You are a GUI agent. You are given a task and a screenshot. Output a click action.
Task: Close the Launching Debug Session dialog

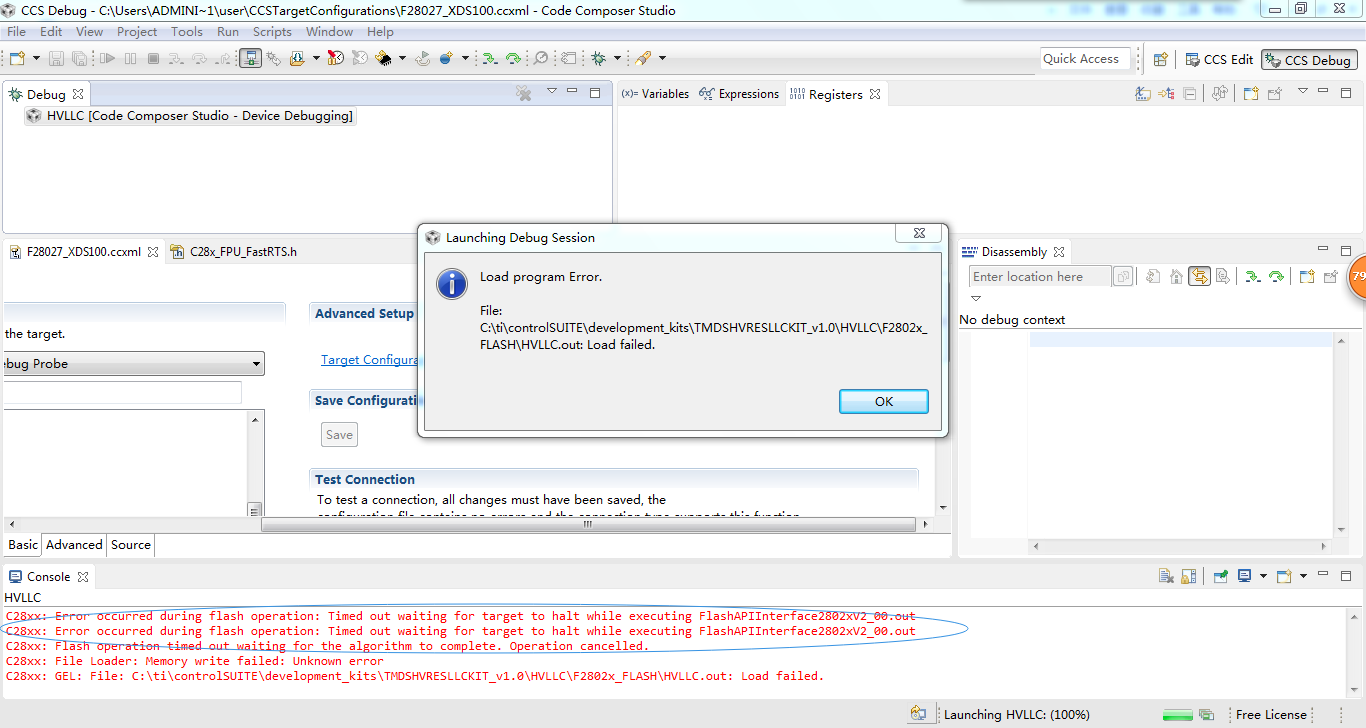918,234
